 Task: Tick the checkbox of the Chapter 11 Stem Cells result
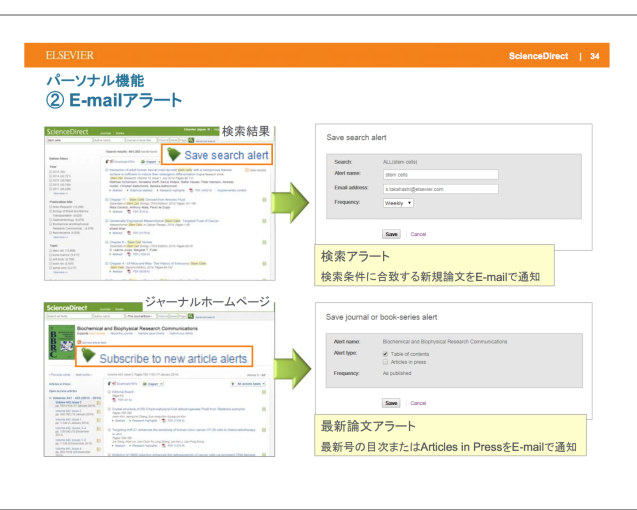coord(107,200)
